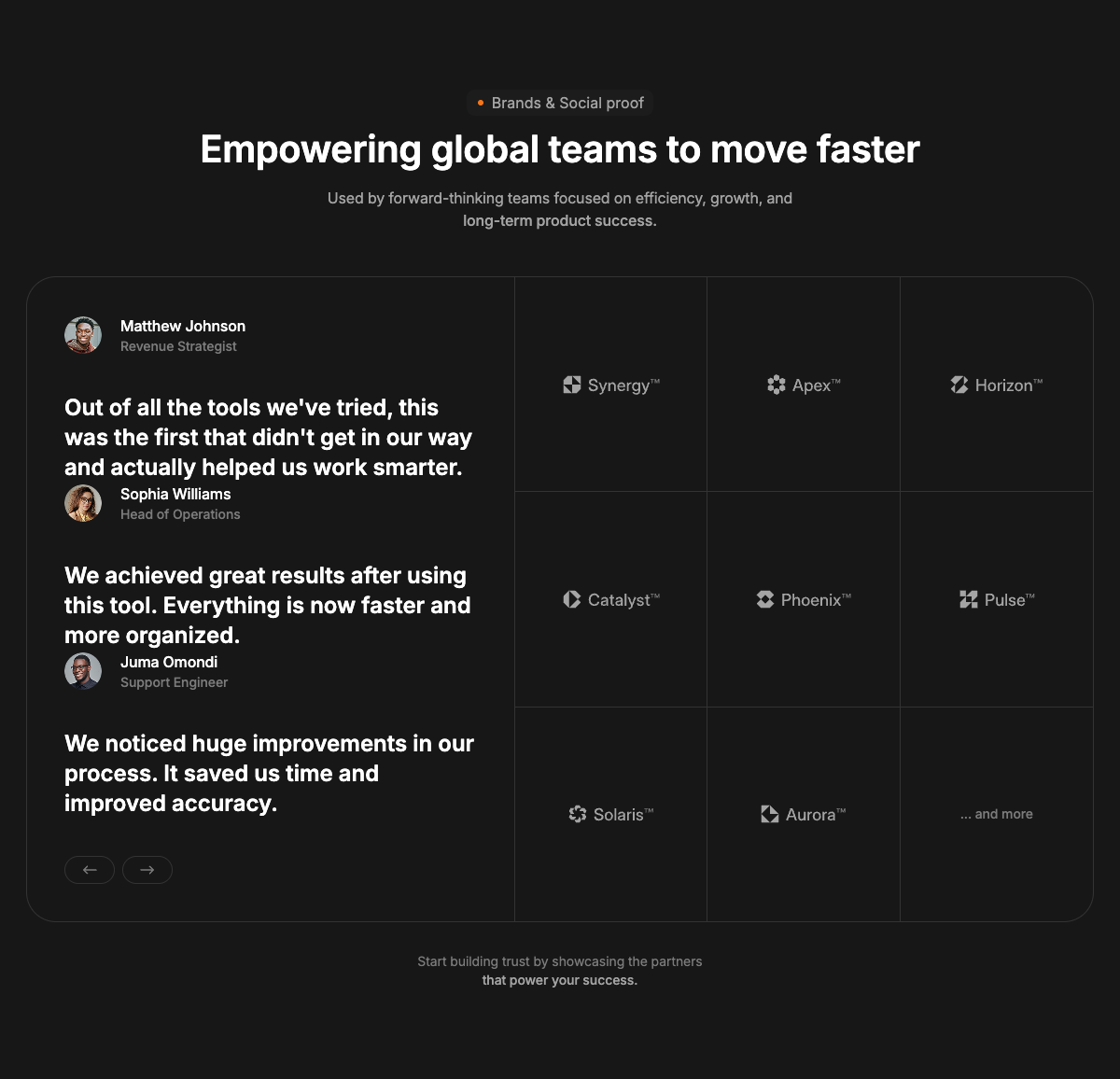Screen dimensions: 1120x1079
Task: Click the Aurora logo icon
Action: [770, 814]
